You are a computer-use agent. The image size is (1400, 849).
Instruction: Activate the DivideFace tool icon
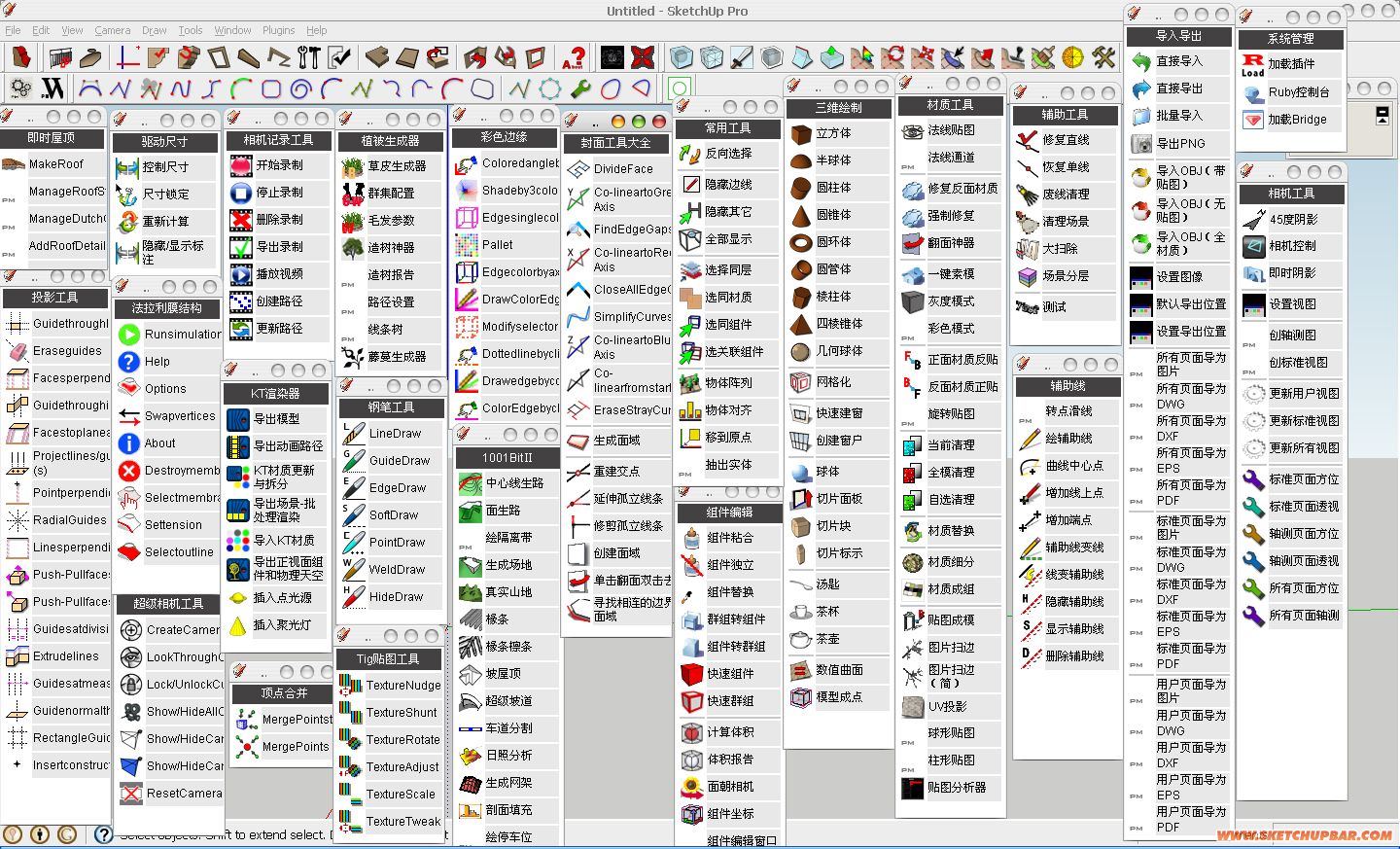coord(578,169)
